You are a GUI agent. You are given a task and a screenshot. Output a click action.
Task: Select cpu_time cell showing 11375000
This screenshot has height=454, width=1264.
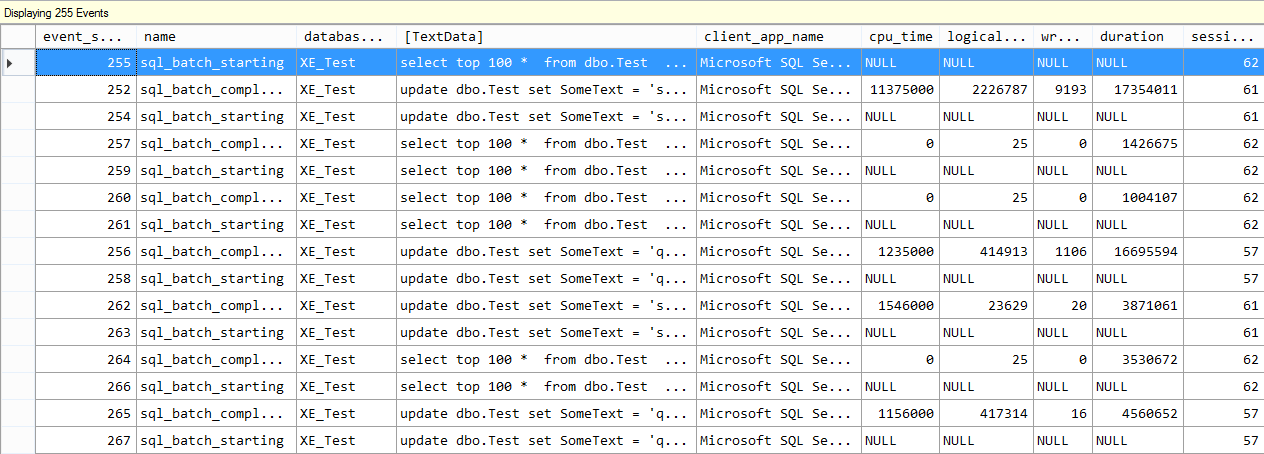(x=901, y=89)
